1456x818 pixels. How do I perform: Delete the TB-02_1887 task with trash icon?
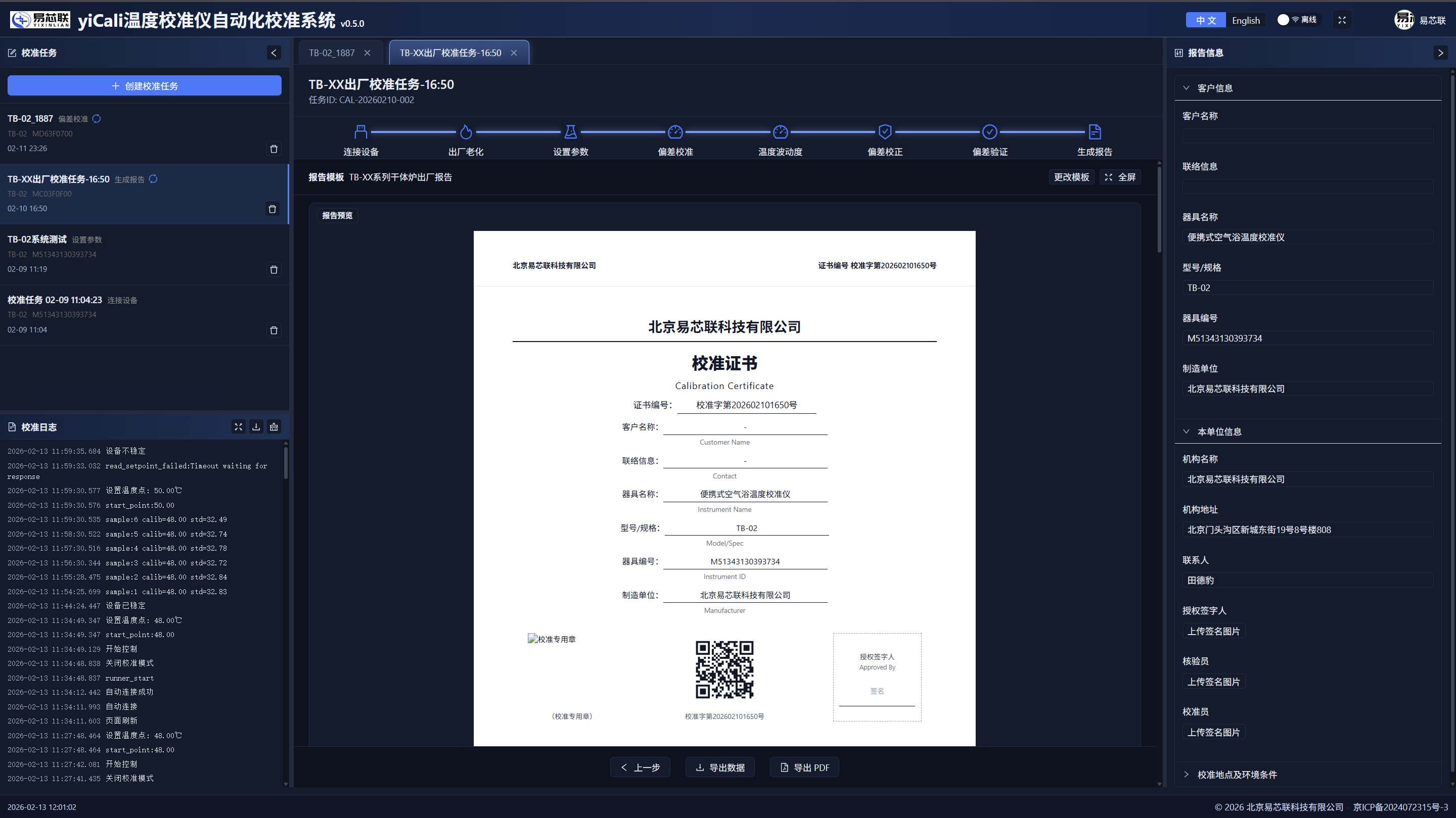tap(274, 149)
